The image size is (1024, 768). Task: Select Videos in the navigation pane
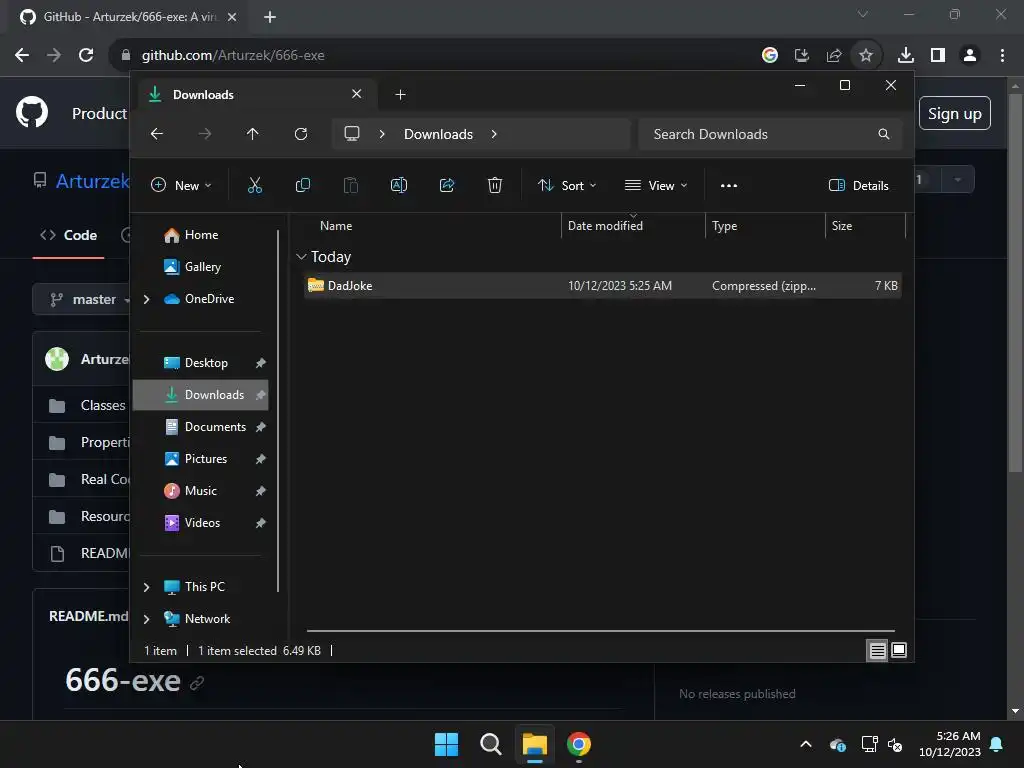pos(201,523)
